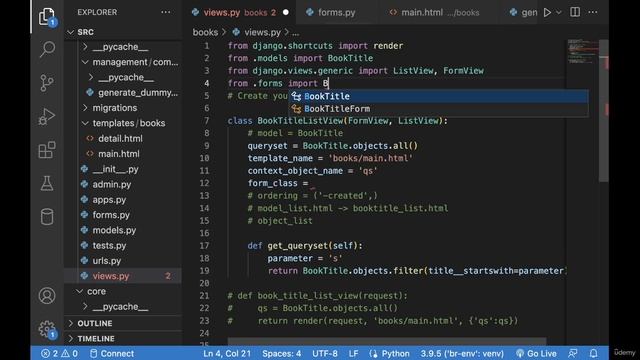The width and height of the screenshot is (640, 360).
Task: Select interpreter 3.9.5 ('br-env': venv)
Action: click(462, 353)
